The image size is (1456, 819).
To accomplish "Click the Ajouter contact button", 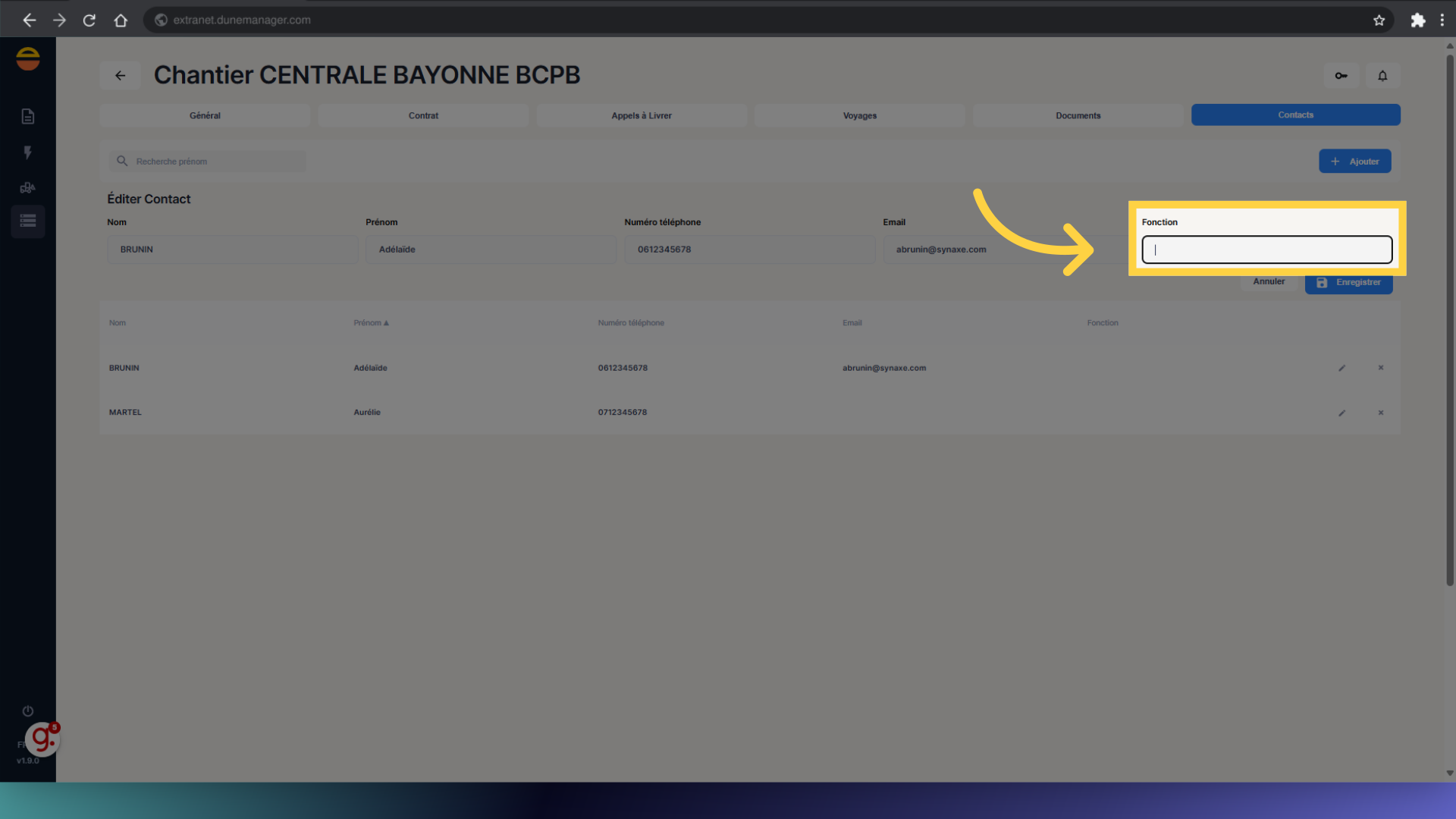I will tap(1354, 161).
